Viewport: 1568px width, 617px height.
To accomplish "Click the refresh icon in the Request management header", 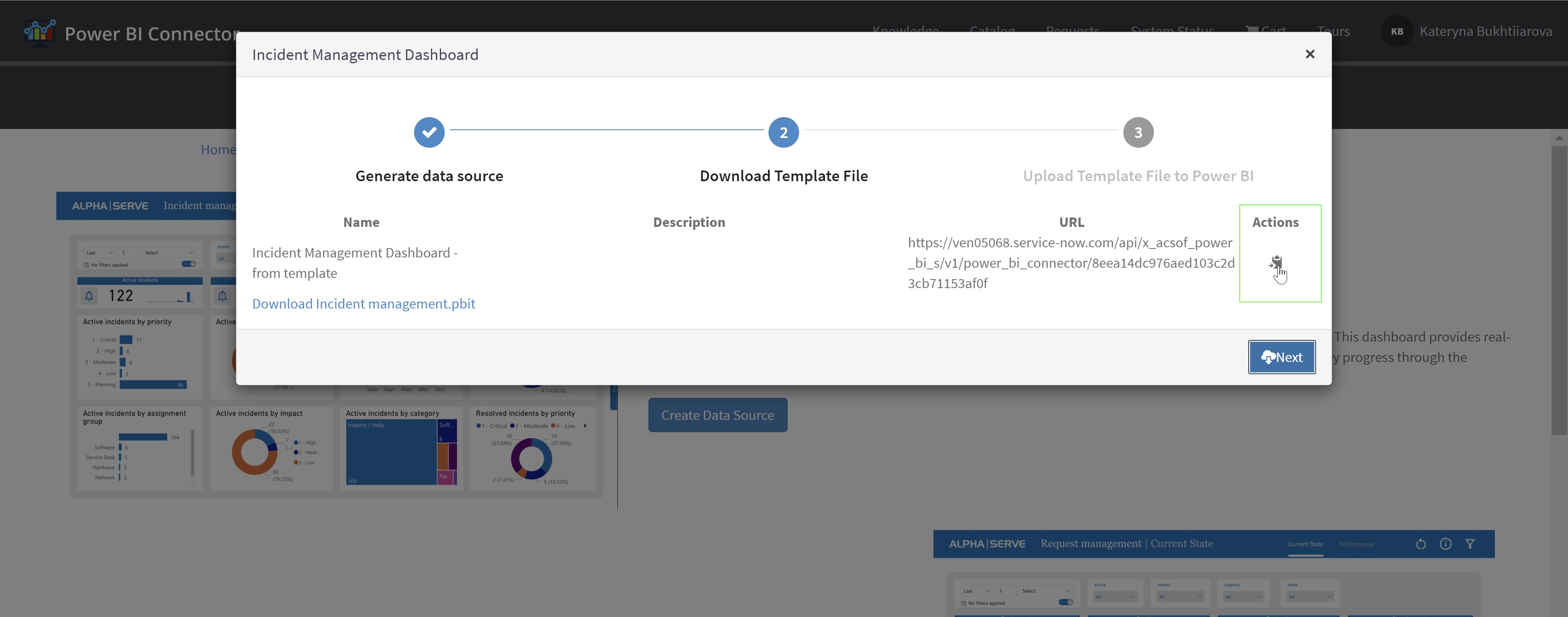I will [1421, 544].
